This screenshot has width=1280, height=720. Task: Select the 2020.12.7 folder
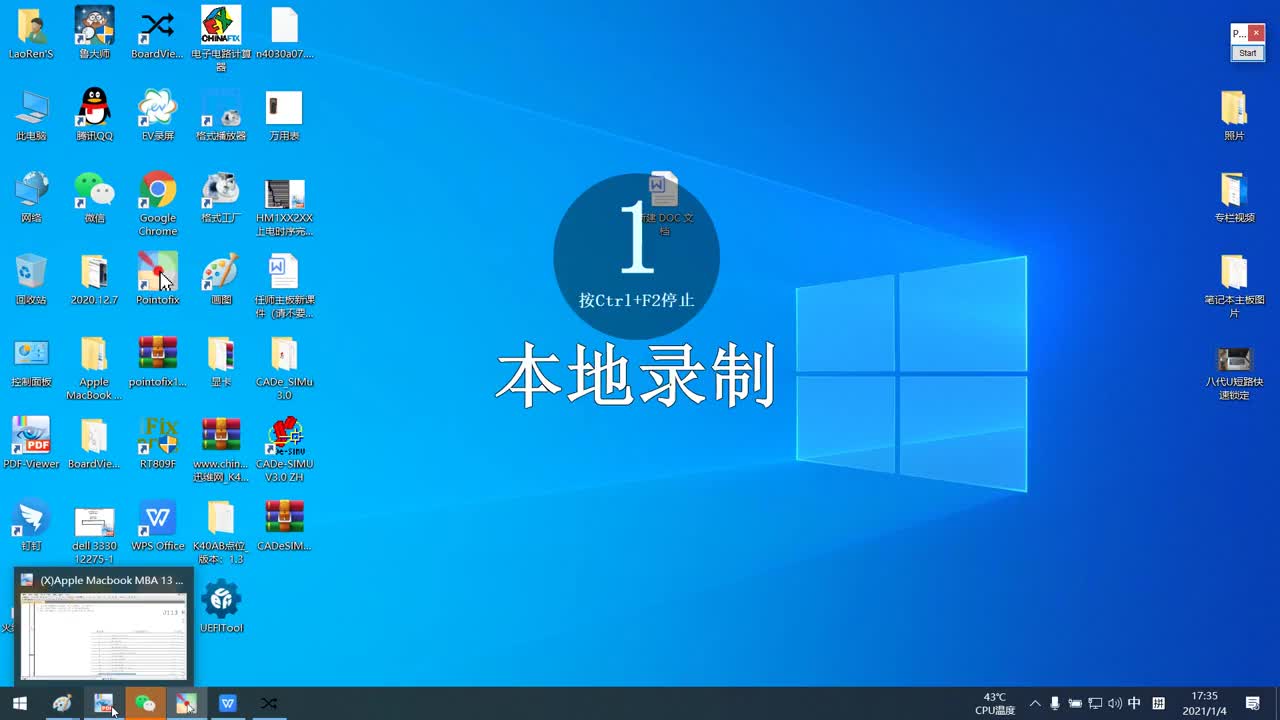coord(94,279)
